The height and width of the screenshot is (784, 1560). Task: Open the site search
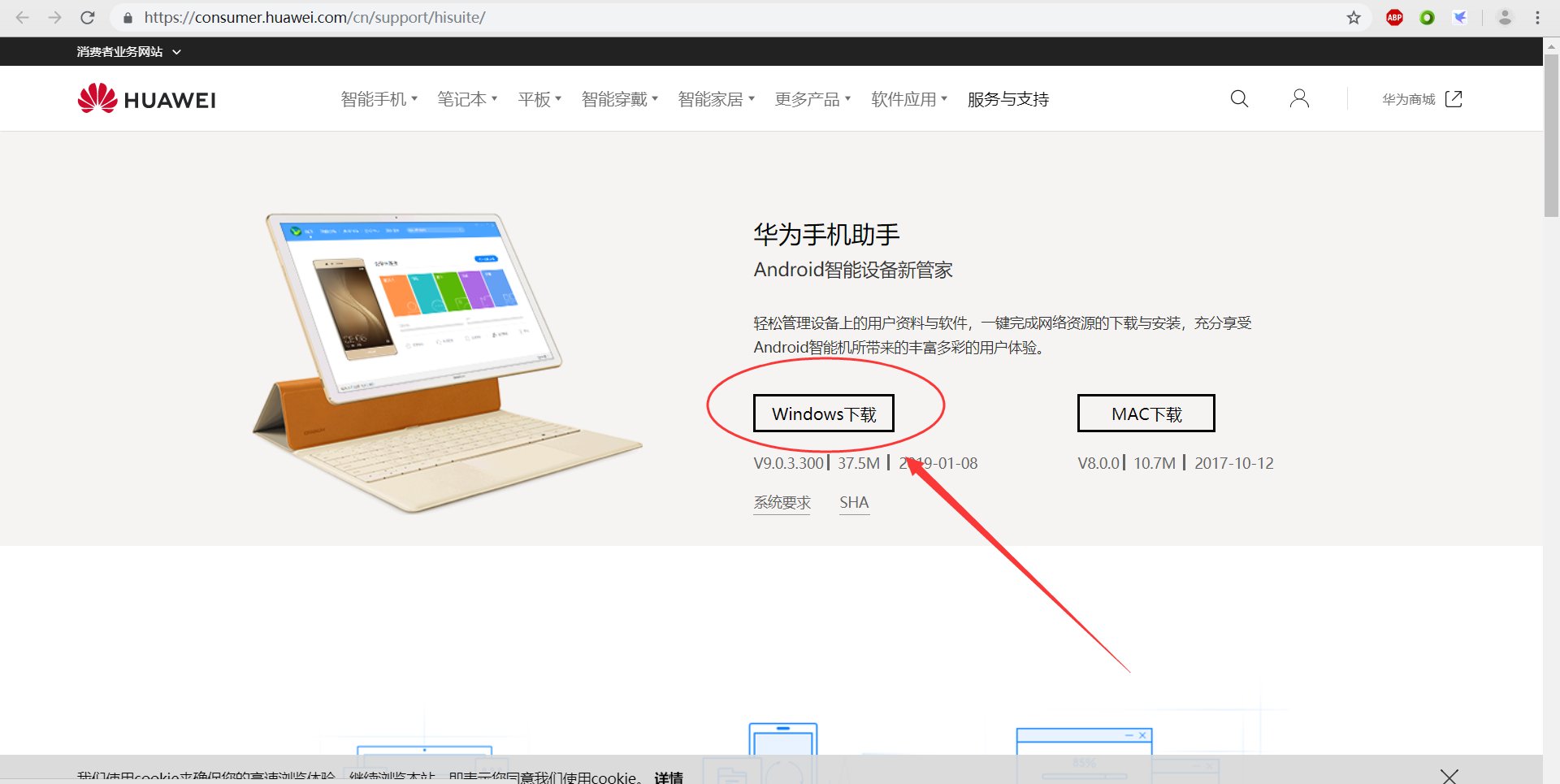(x=1238, y=98)
